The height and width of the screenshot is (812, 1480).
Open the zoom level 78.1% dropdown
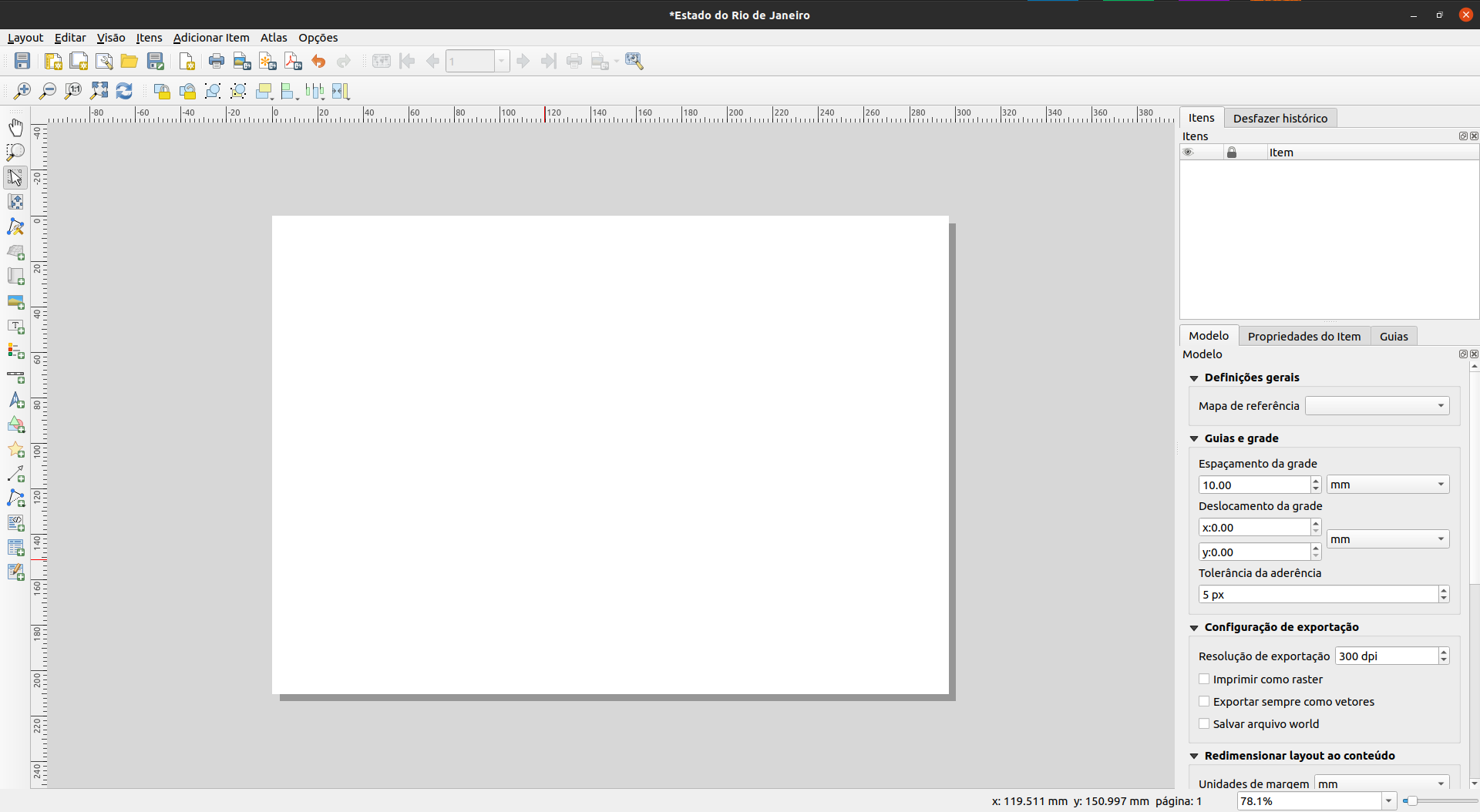1388,801
